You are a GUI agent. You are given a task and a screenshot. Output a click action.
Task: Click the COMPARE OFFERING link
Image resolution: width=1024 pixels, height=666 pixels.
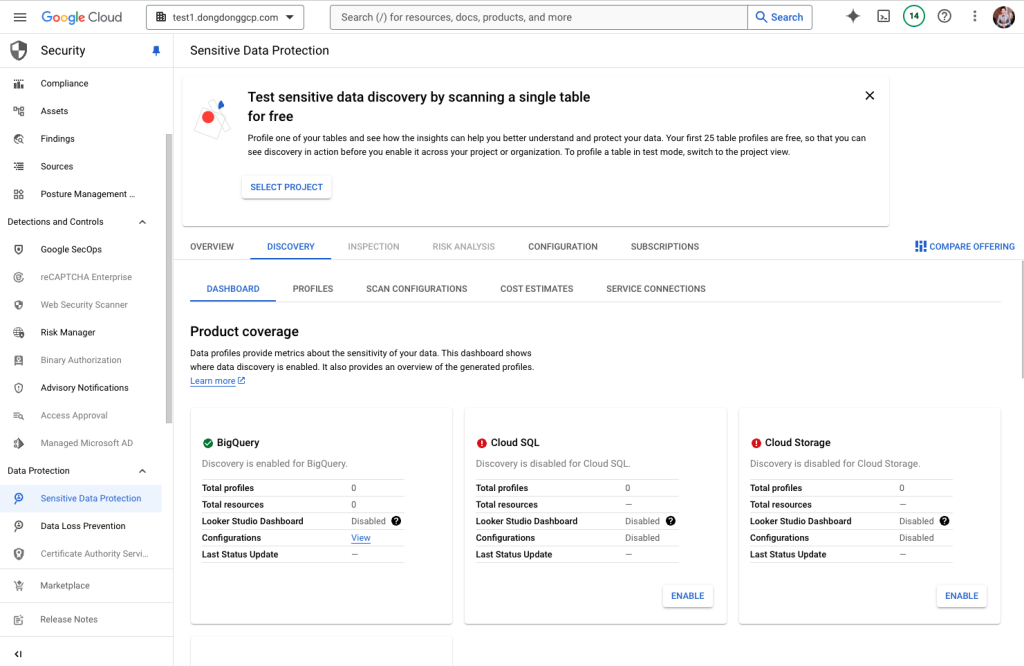tap(965, 246)
